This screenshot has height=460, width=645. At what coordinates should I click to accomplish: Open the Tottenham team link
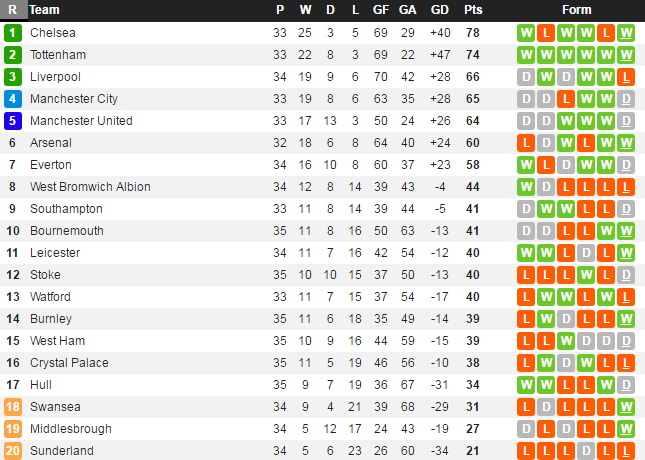click(58, 55)
